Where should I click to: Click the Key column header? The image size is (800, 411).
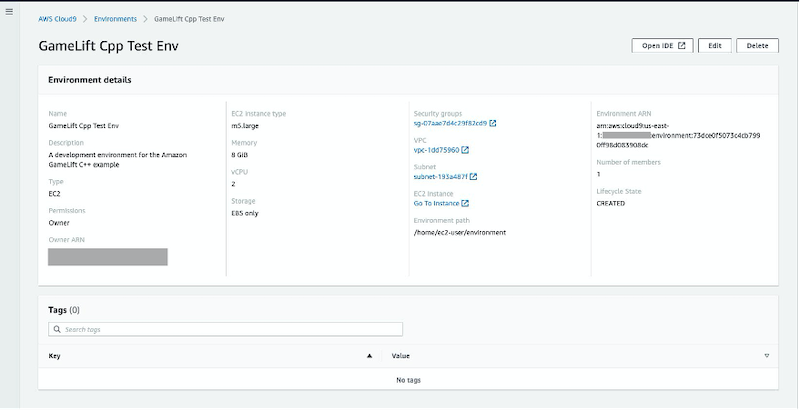(x=54, y=356)
